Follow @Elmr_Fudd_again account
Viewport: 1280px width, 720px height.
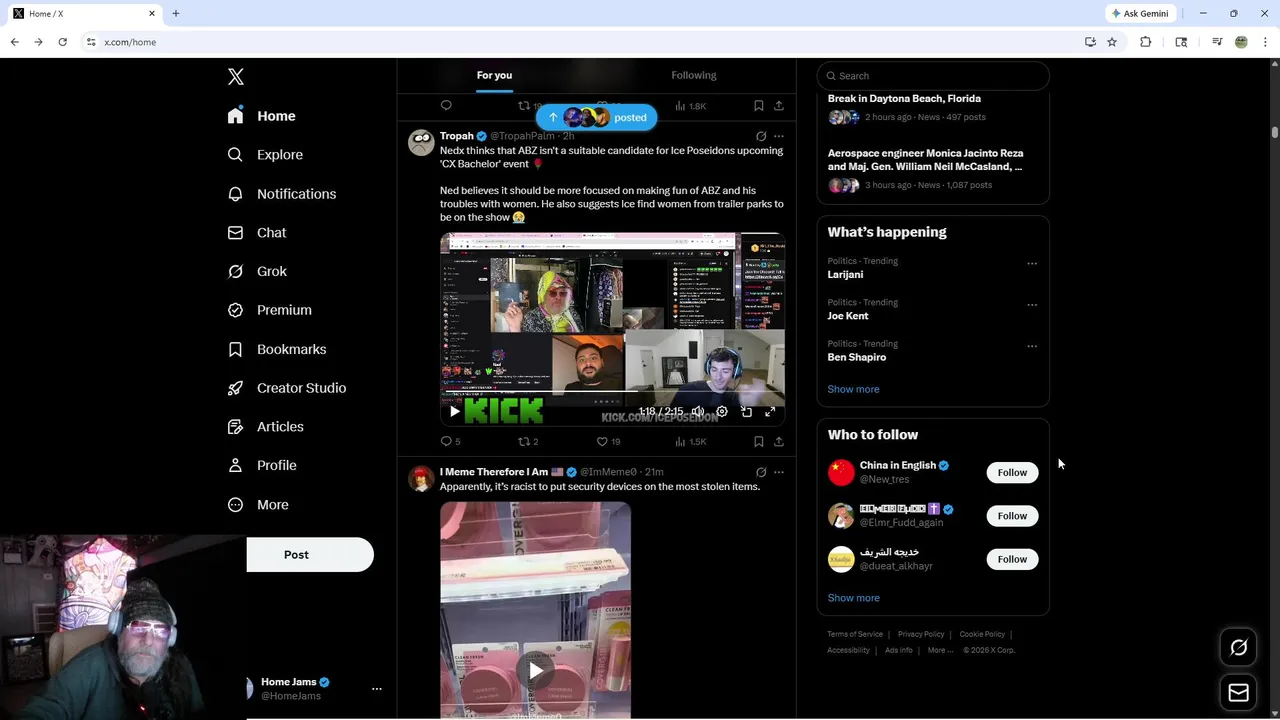click(1012, 516)
